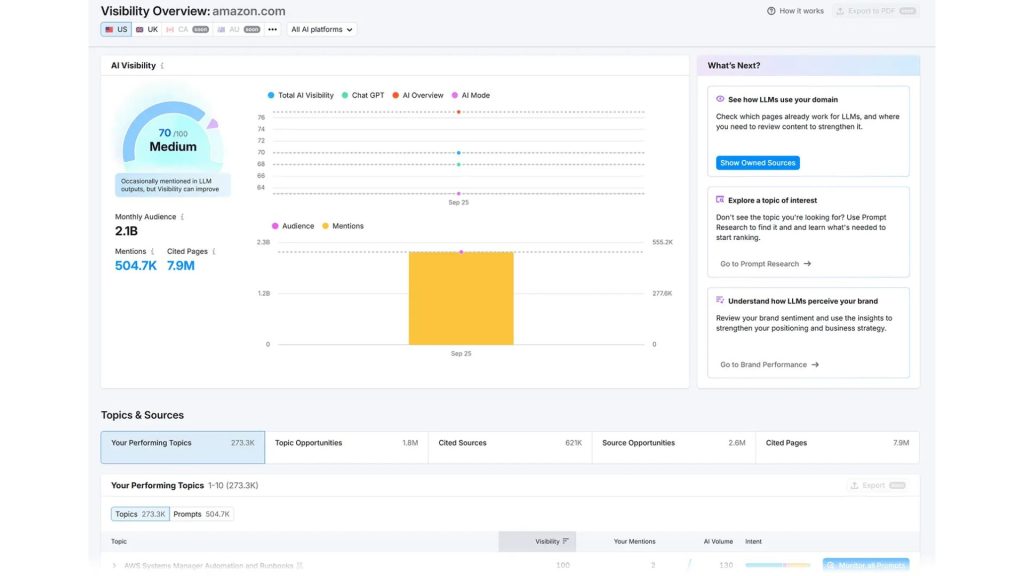1024x576 pixels.
Task: Click the 2.1B monthly audience value
Action: pyautogui.click(x=126, y=231)
